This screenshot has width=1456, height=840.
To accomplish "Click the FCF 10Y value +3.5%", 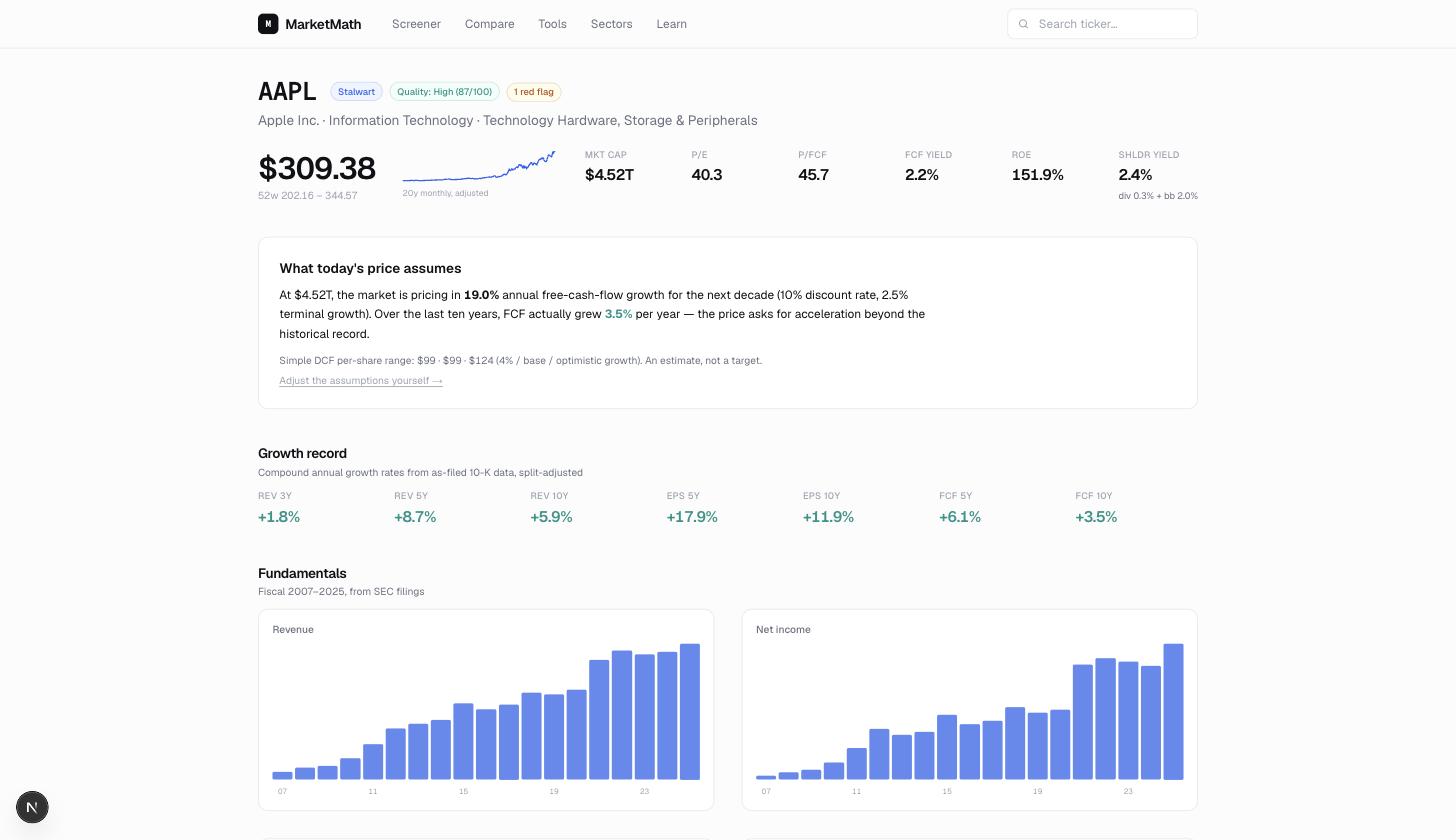I will [x=1096, y=517].
